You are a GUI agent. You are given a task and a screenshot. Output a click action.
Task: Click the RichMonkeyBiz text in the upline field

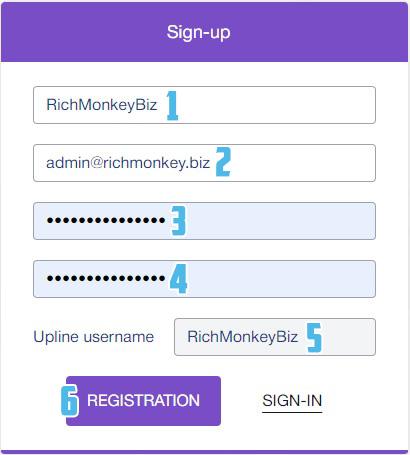click(x=242, y=337)
